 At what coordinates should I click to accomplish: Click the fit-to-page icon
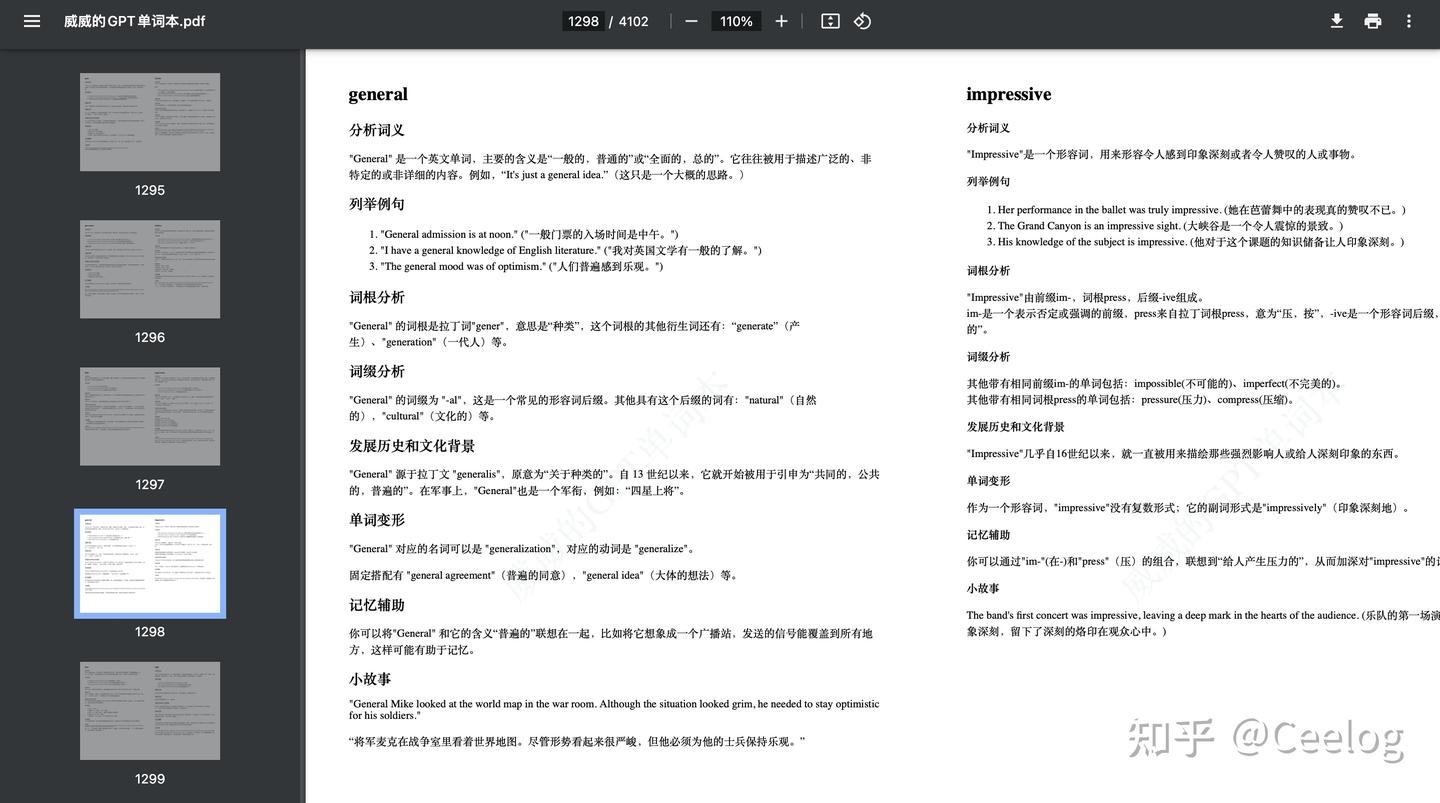click(x=830, y=20)
